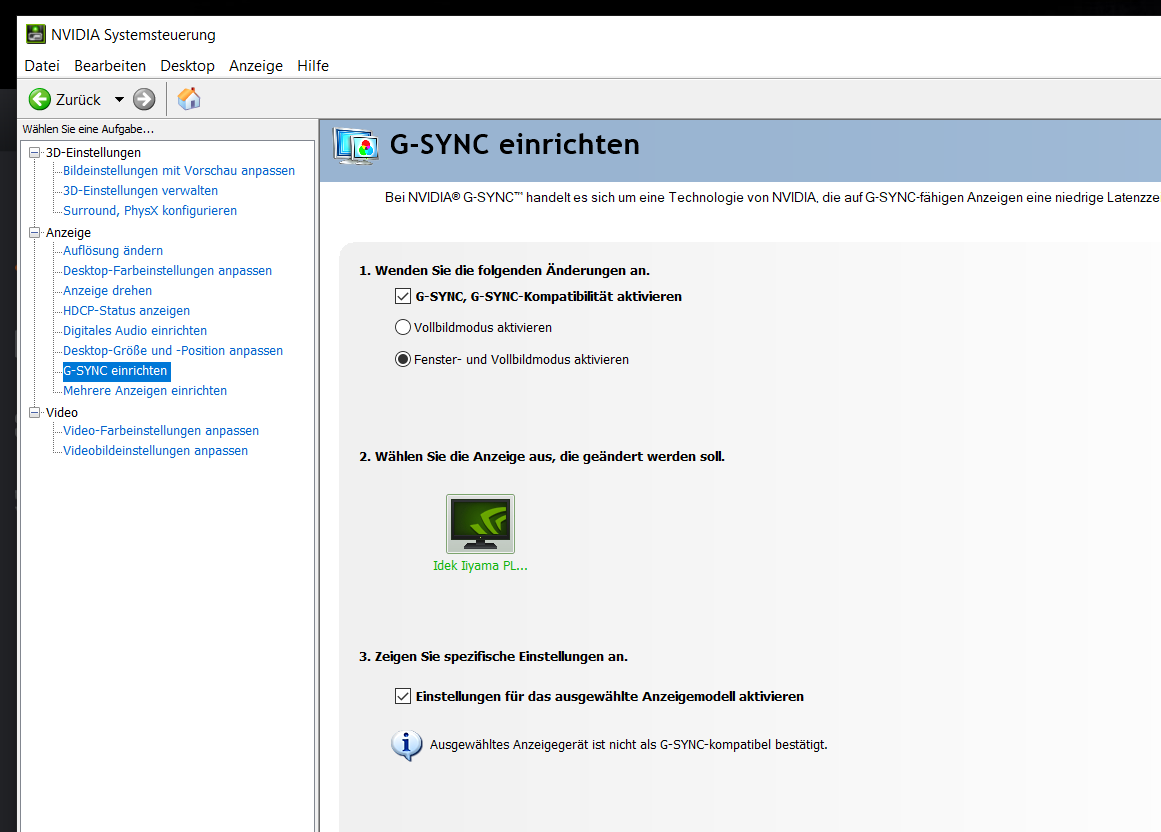Collapse the 3D-Einstellungen tree node
This screenshot has height=832, width=1161.
coord(34,152)
